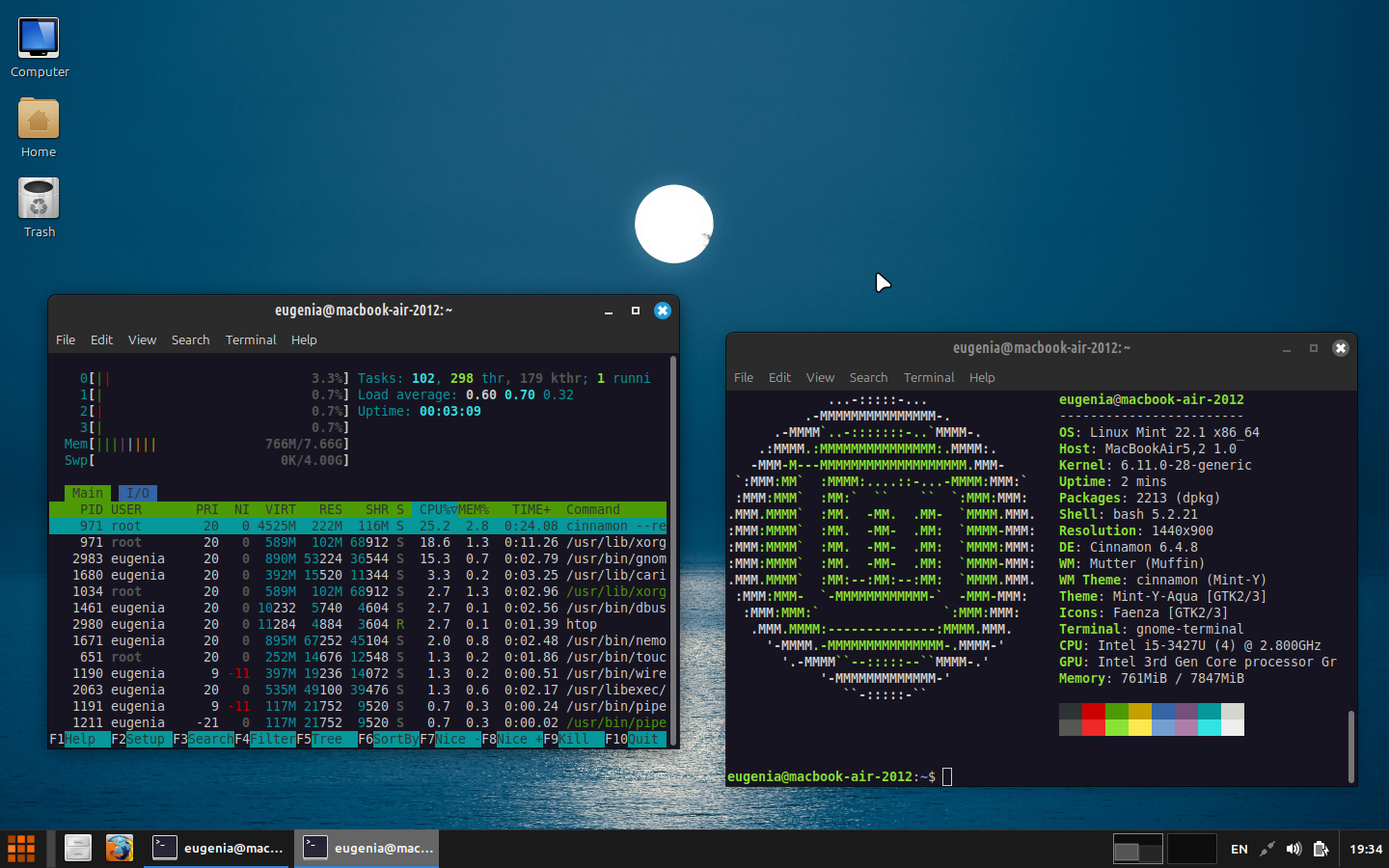Open the volume speaker tray icon

[x=1294, y=849]
